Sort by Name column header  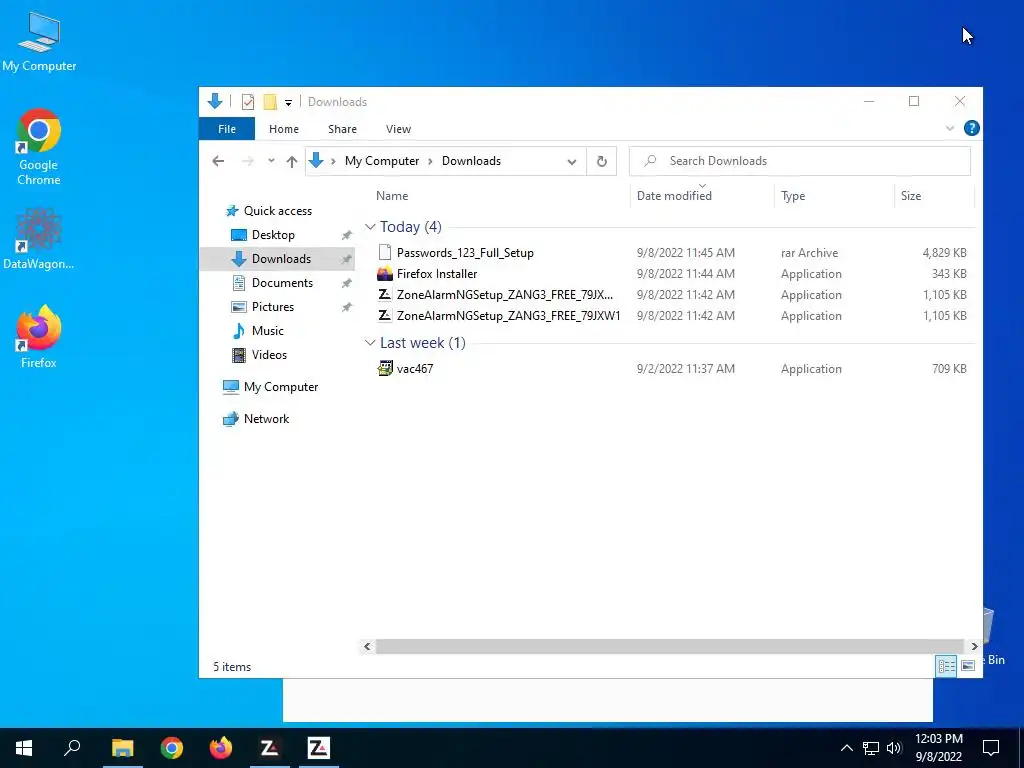[392, 196]
